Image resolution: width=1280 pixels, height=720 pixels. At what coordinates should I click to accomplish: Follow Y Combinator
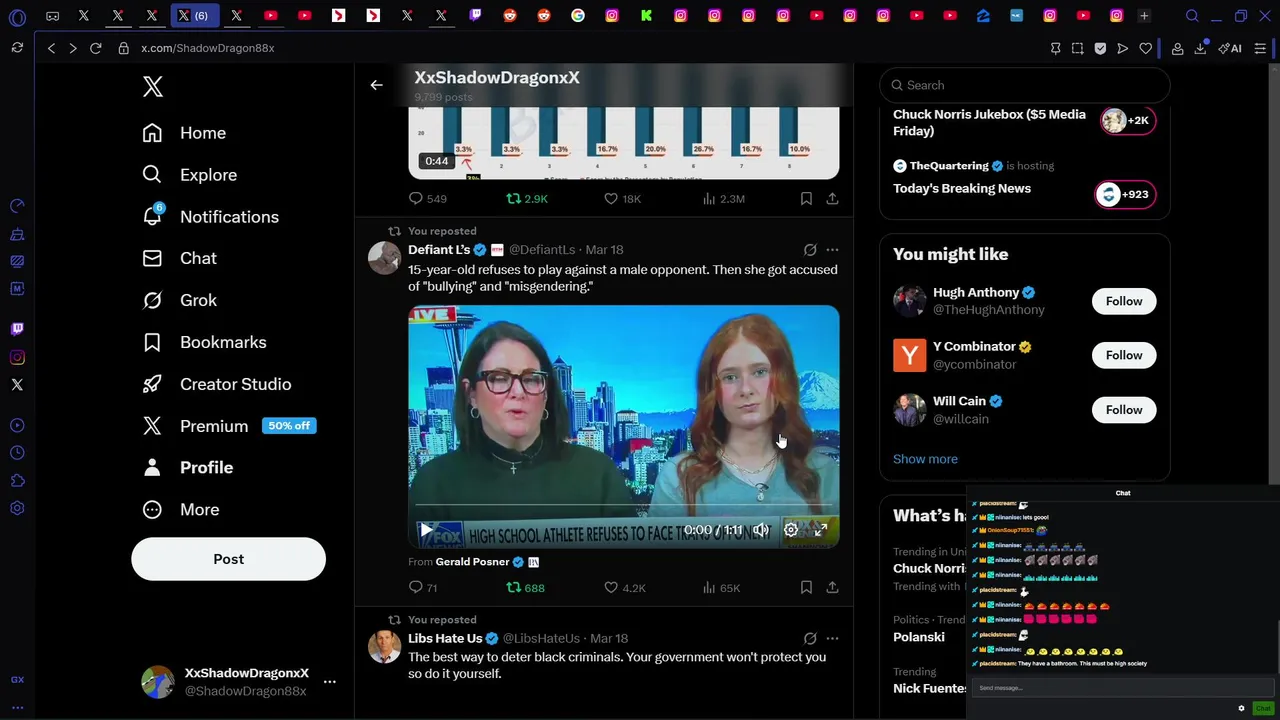[x=1124, y=355]
